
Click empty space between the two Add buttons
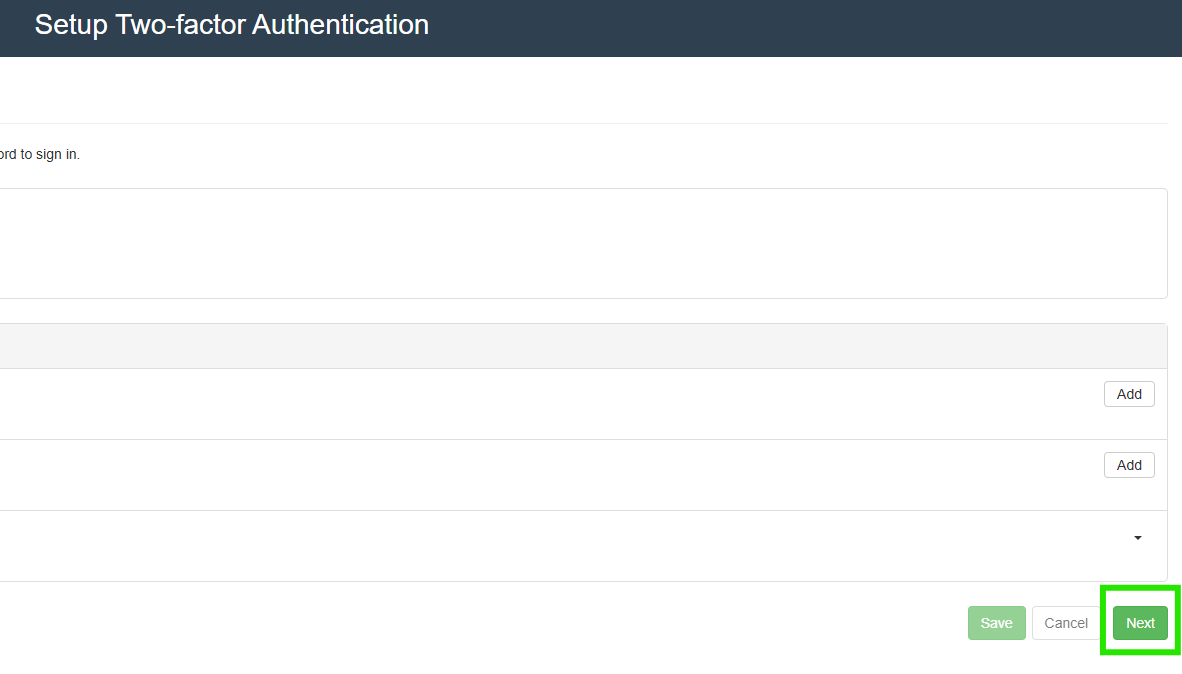(1129, 430)
